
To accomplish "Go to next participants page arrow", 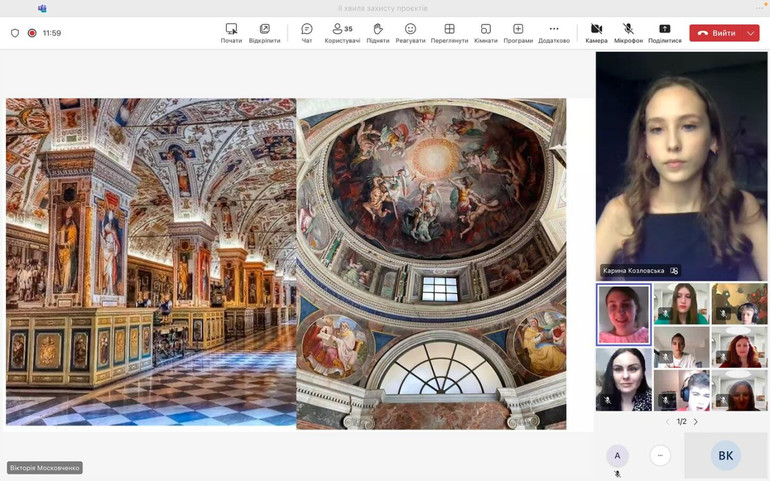I will click(695, 422).
